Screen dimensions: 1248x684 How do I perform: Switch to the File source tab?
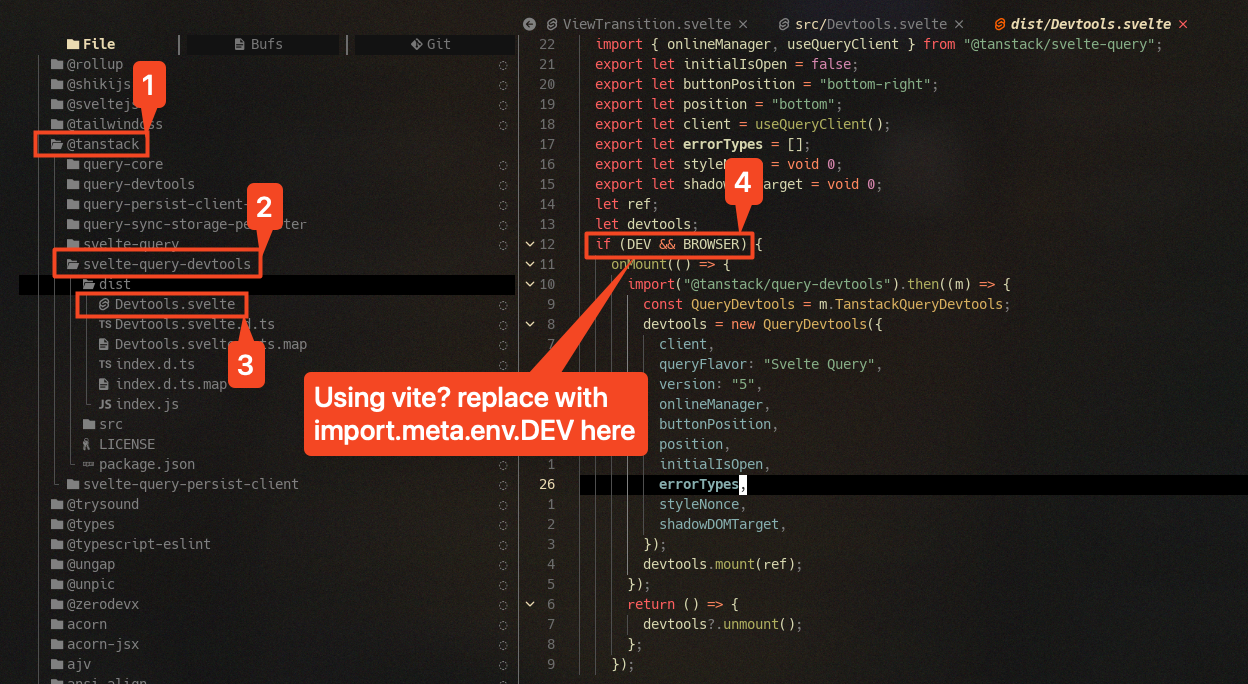pos(91,44)
